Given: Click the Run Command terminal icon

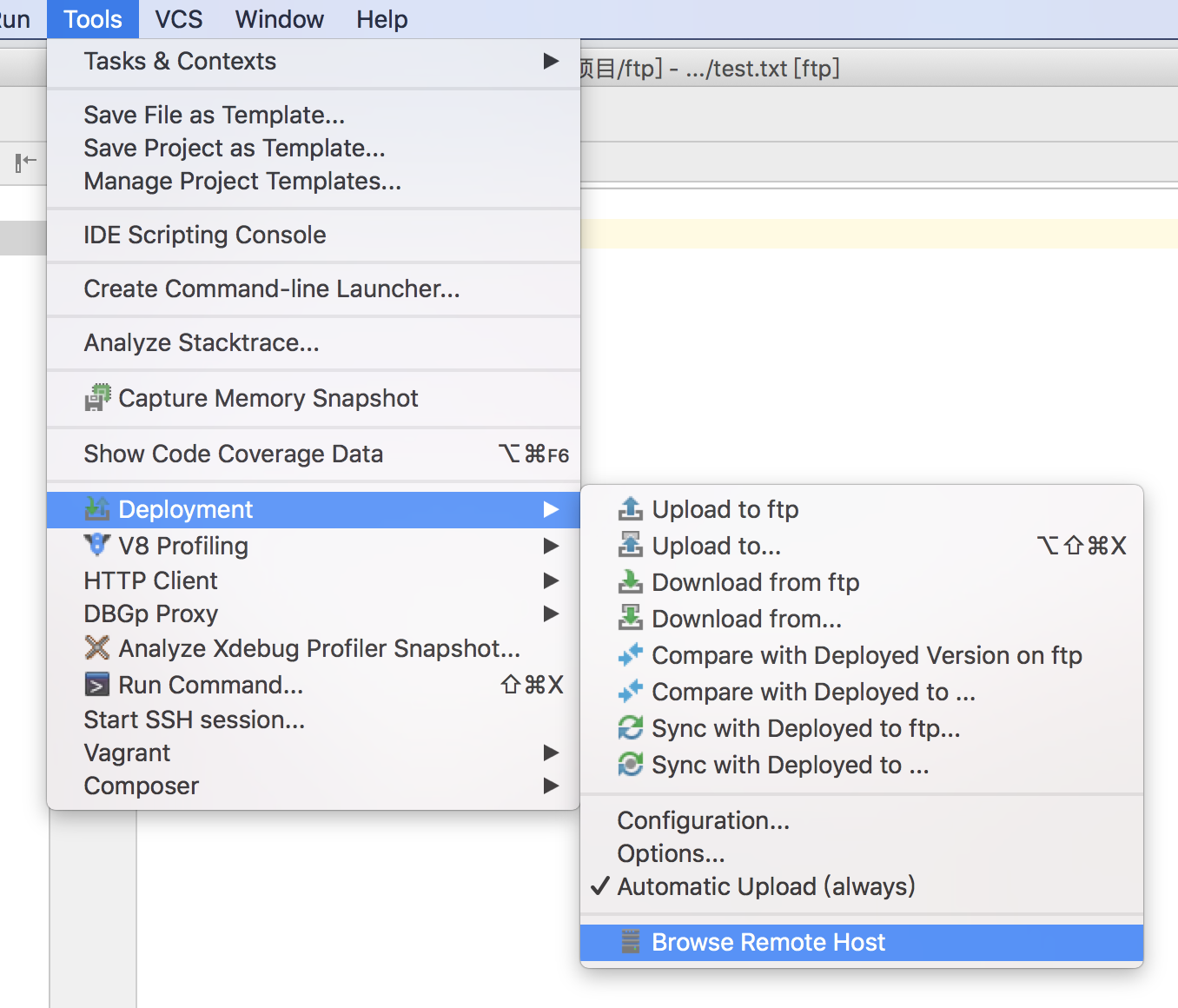Looking at the screenshot, I should [x=96, y=685].
